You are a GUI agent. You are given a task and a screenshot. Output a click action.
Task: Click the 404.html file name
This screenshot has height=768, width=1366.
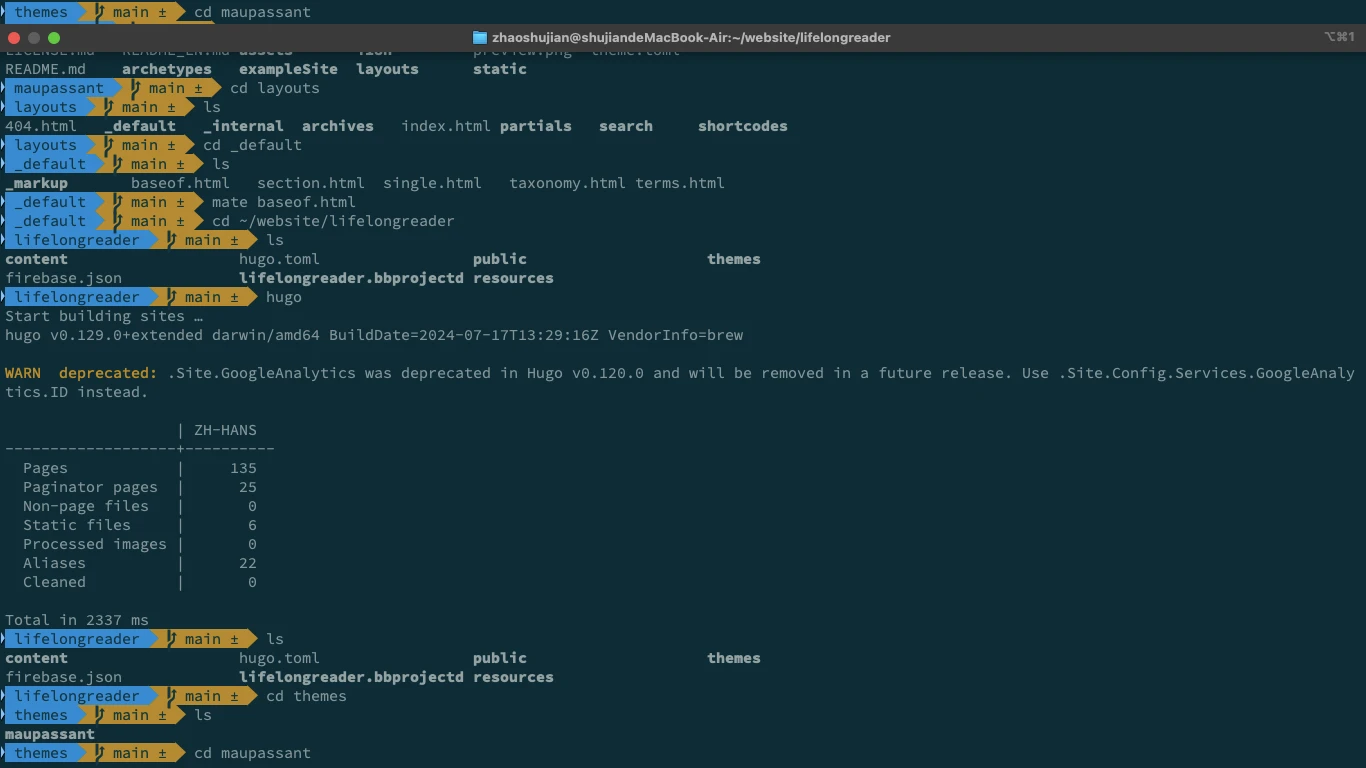(41, 126)
